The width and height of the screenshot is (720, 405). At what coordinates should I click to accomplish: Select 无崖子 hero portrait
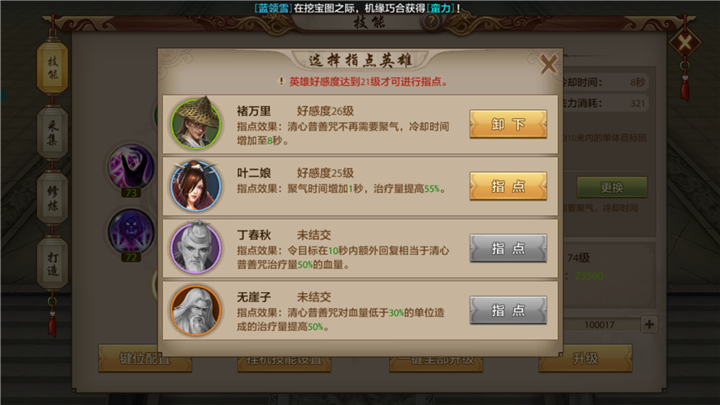point(196,310)
